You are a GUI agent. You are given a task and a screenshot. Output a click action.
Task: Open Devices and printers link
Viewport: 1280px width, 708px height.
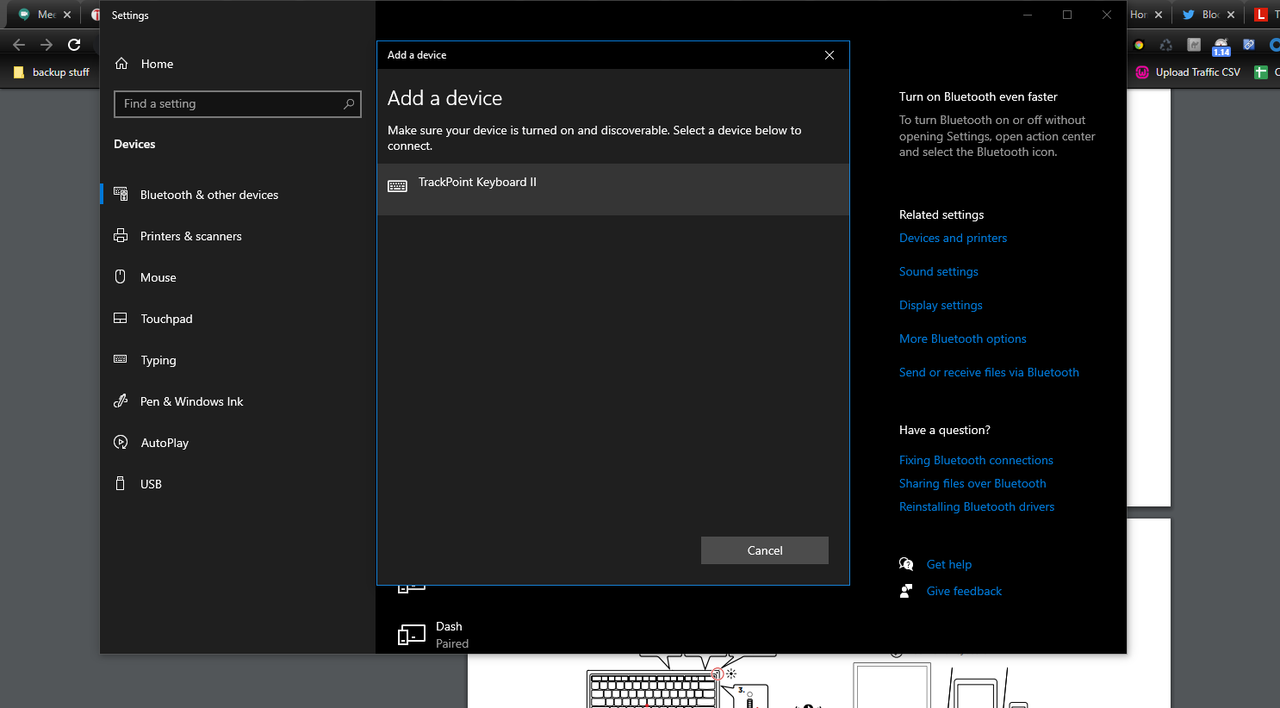953,238
